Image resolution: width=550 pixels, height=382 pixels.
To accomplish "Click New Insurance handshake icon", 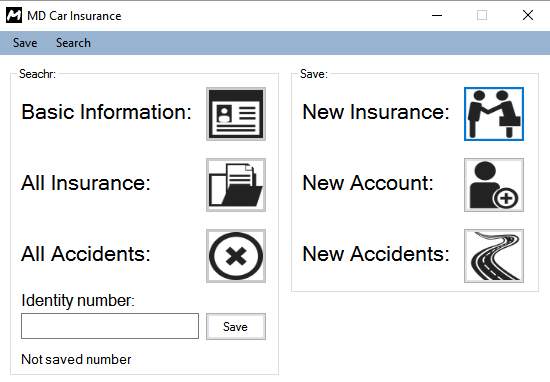I will pyautogui.click(x=494, y=114).
